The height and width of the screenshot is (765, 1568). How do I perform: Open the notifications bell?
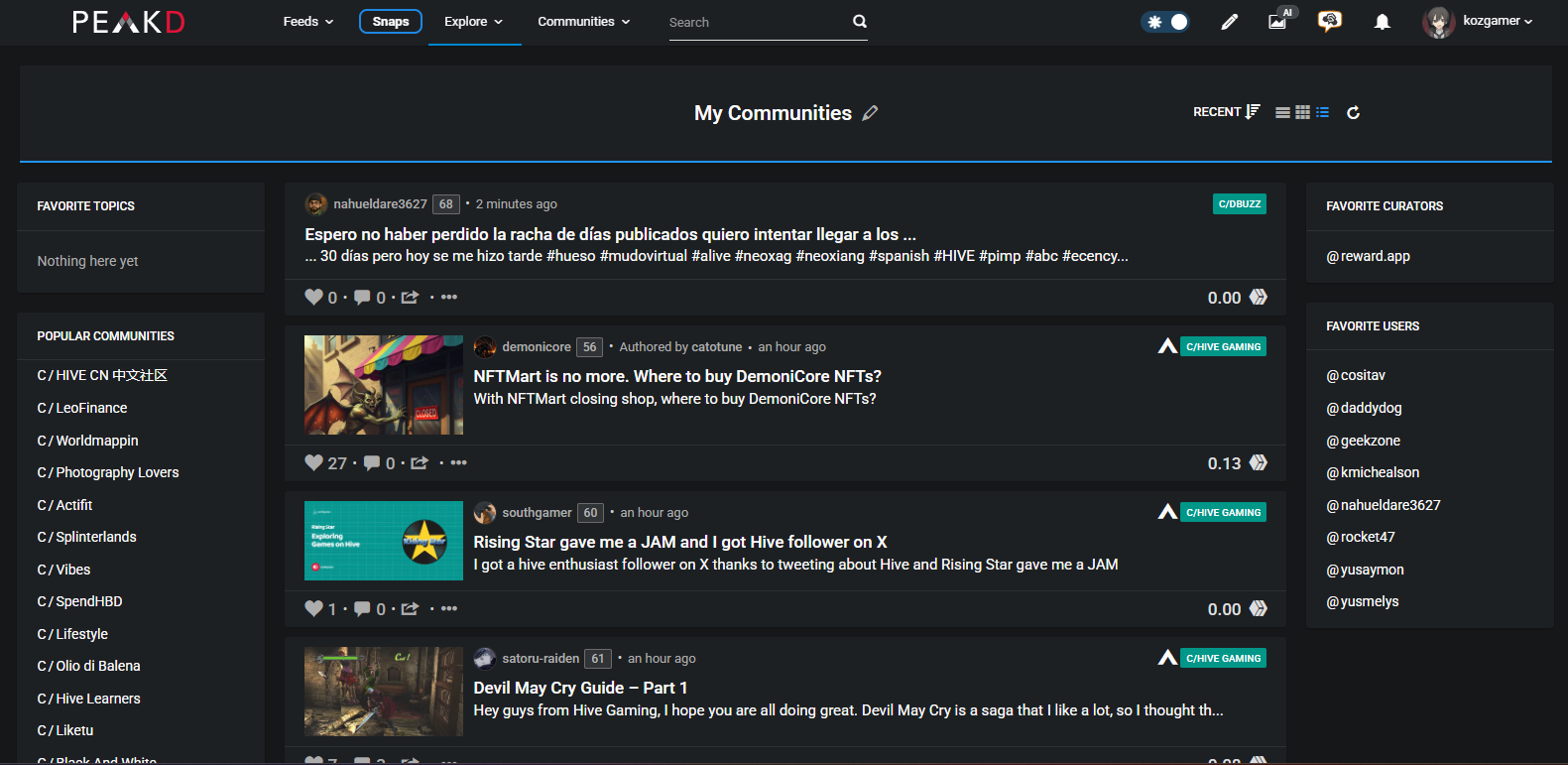coord(1382,22)
